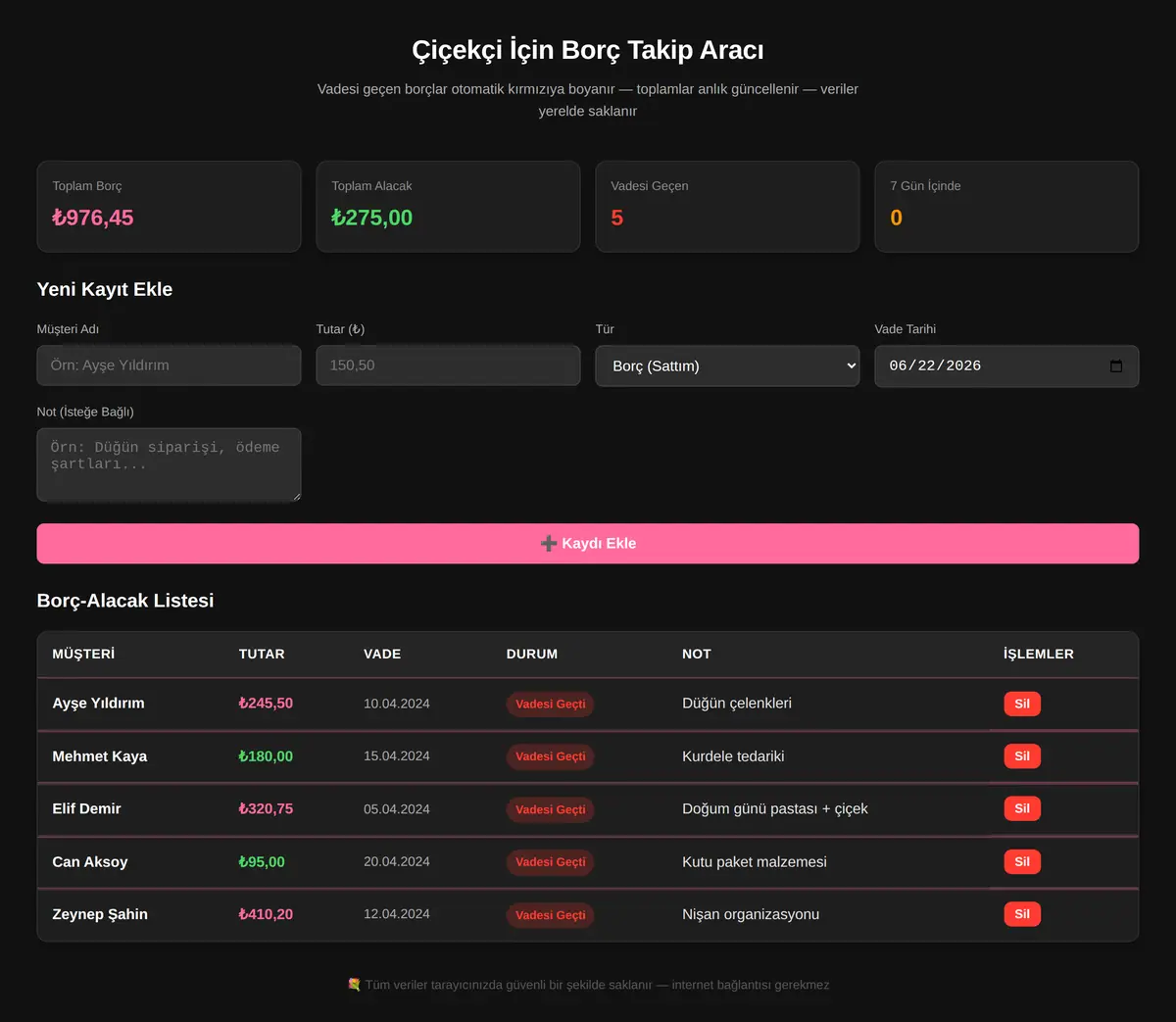
Task: Click the İŞLEMLER column header
Action: [x=1039, y=654]
